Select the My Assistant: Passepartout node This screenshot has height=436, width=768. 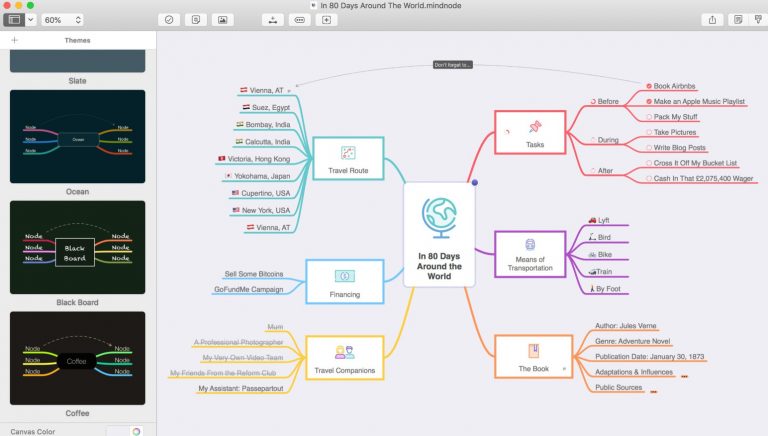[240, 388]
